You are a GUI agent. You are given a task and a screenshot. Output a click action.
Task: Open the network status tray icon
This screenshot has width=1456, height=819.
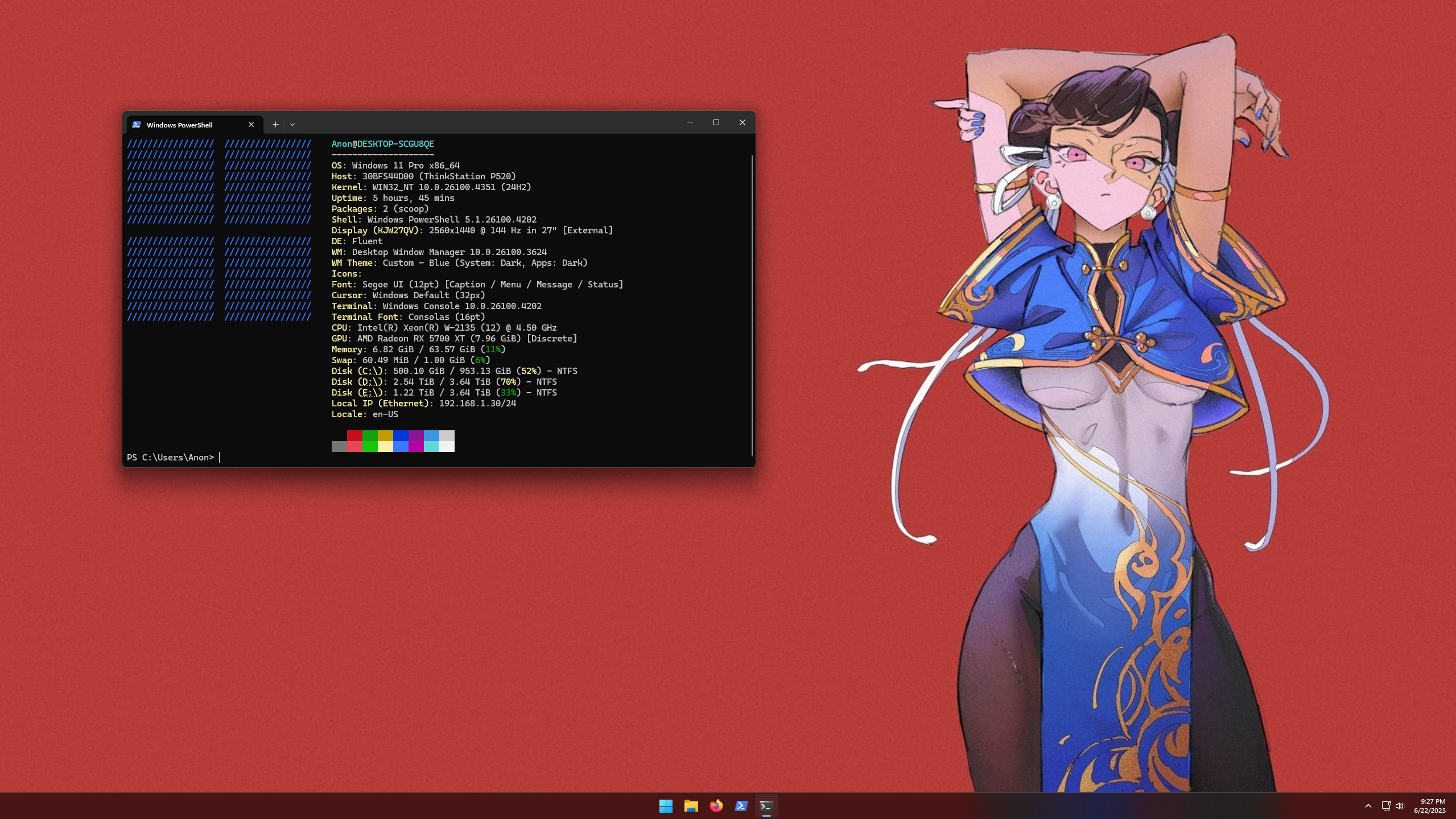coord(1386,806)
